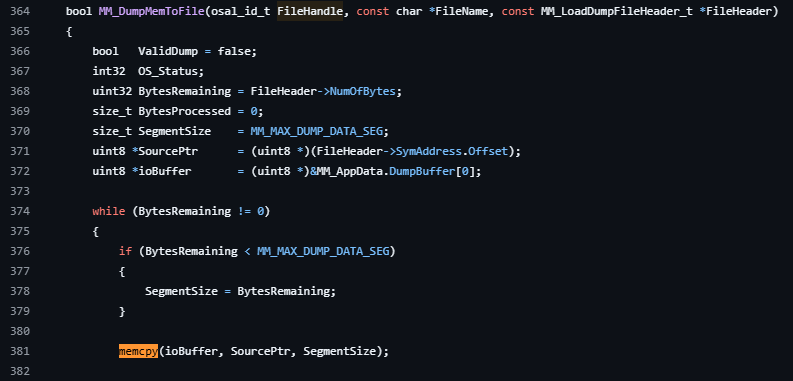Click the OS_Status variable on line 367
This screenshot has height=381, width=793.
pyautogui.click(x=168, y=71)
